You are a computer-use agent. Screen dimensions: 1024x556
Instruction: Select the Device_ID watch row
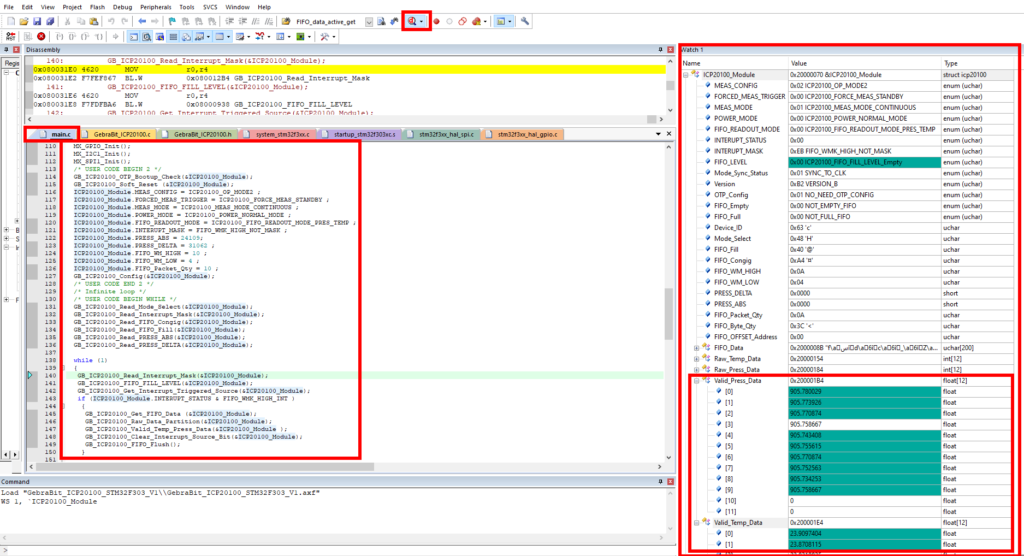point(848,227)
